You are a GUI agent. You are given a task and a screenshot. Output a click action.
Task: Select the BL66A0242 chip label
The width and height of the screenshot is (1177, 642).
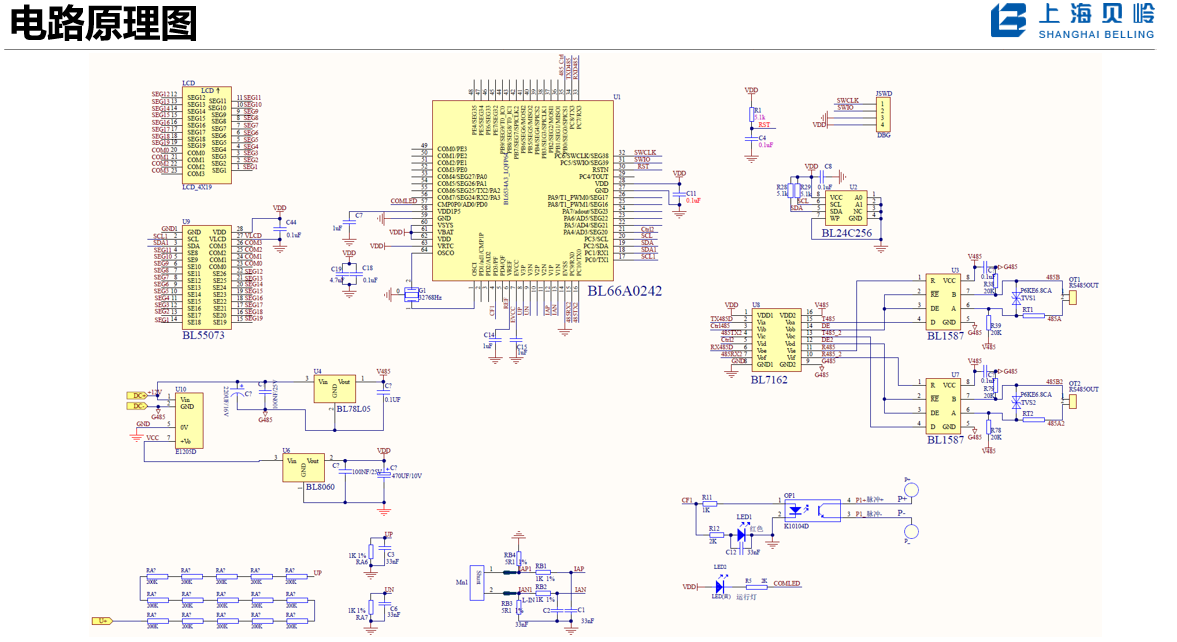pos(624,291)
